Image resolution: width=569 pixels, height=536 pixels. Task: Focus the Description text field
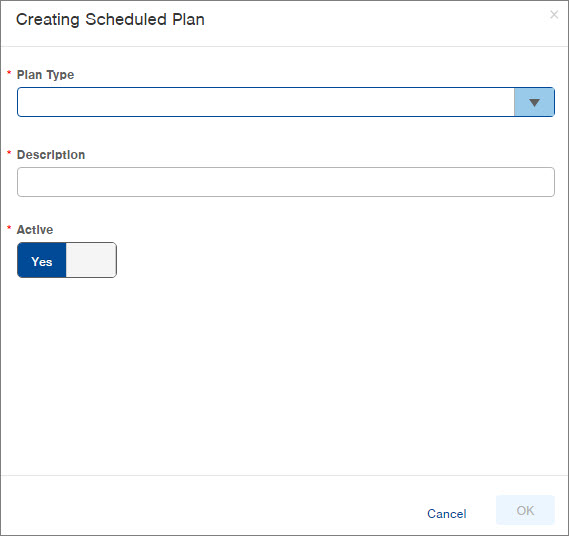click(286, 182)
